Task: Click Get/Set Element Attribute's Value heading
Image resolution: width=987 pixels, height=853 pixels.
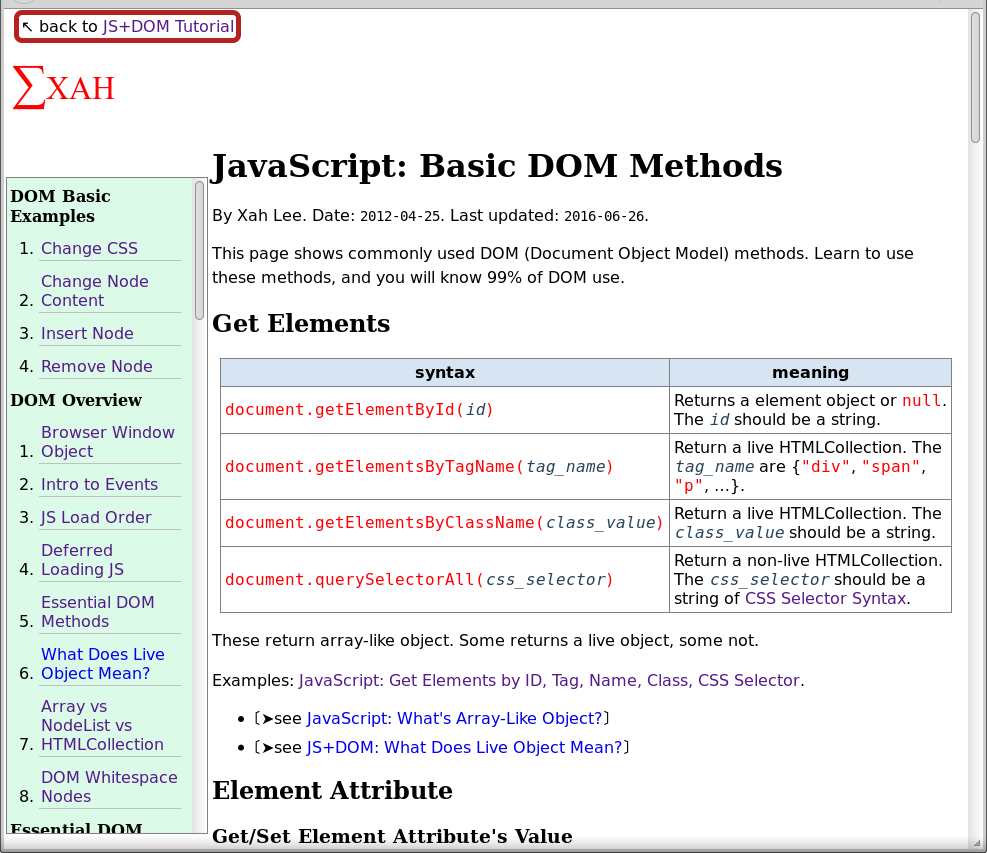Action: [x=392, y=836]
